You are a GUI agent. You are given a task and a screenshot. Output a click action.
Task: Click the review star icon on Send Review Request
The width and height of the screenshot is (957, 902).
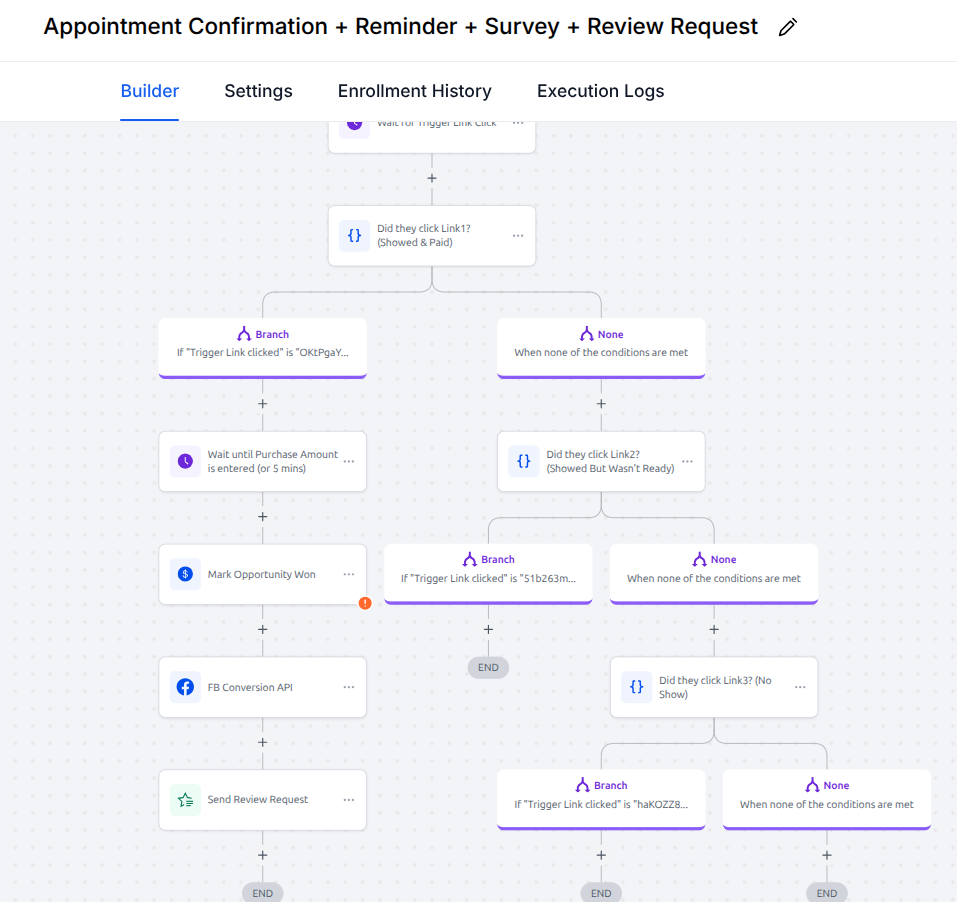(184, 800)
